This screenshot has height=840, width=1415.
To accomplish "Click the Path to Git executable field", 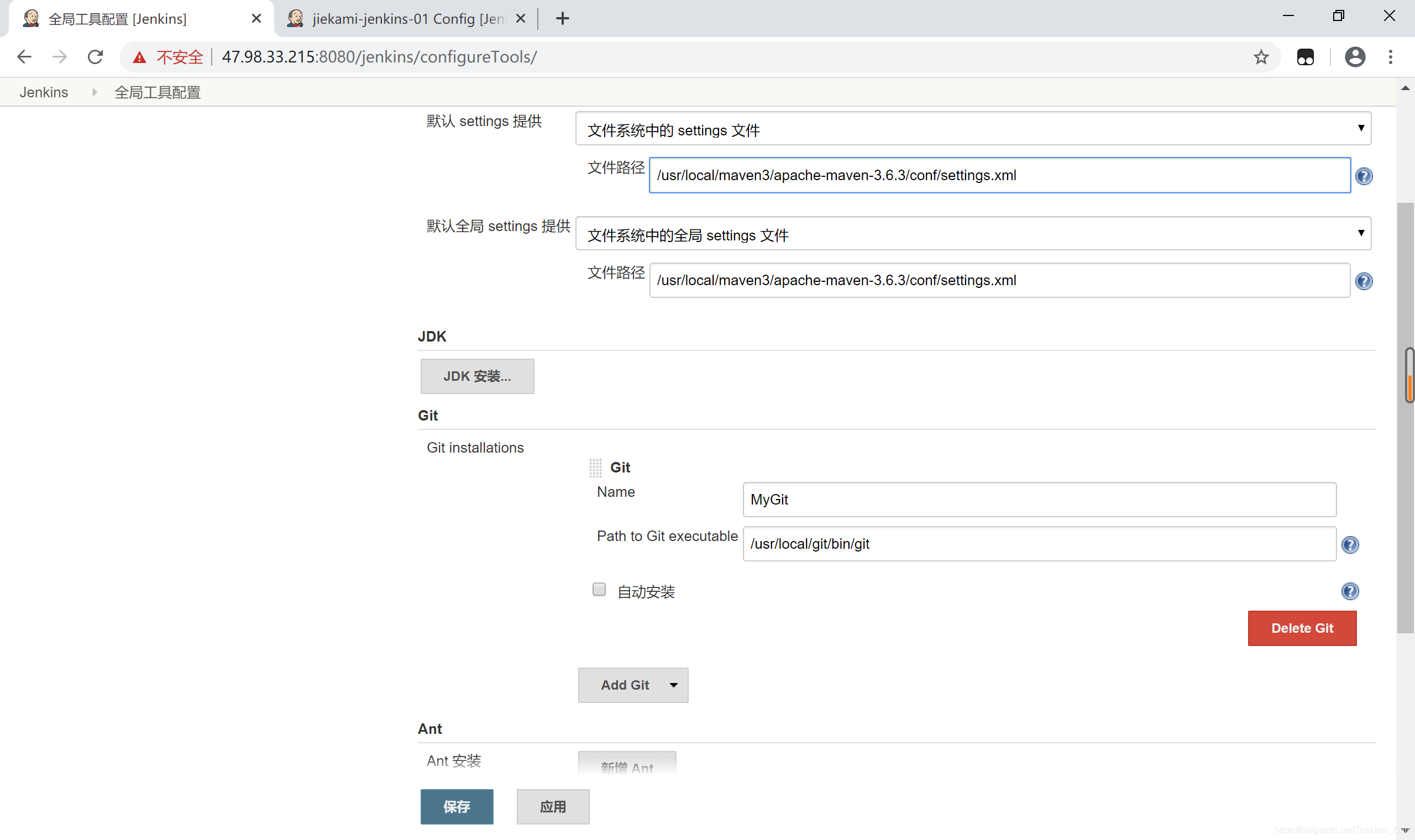I will pos(1039,544).
